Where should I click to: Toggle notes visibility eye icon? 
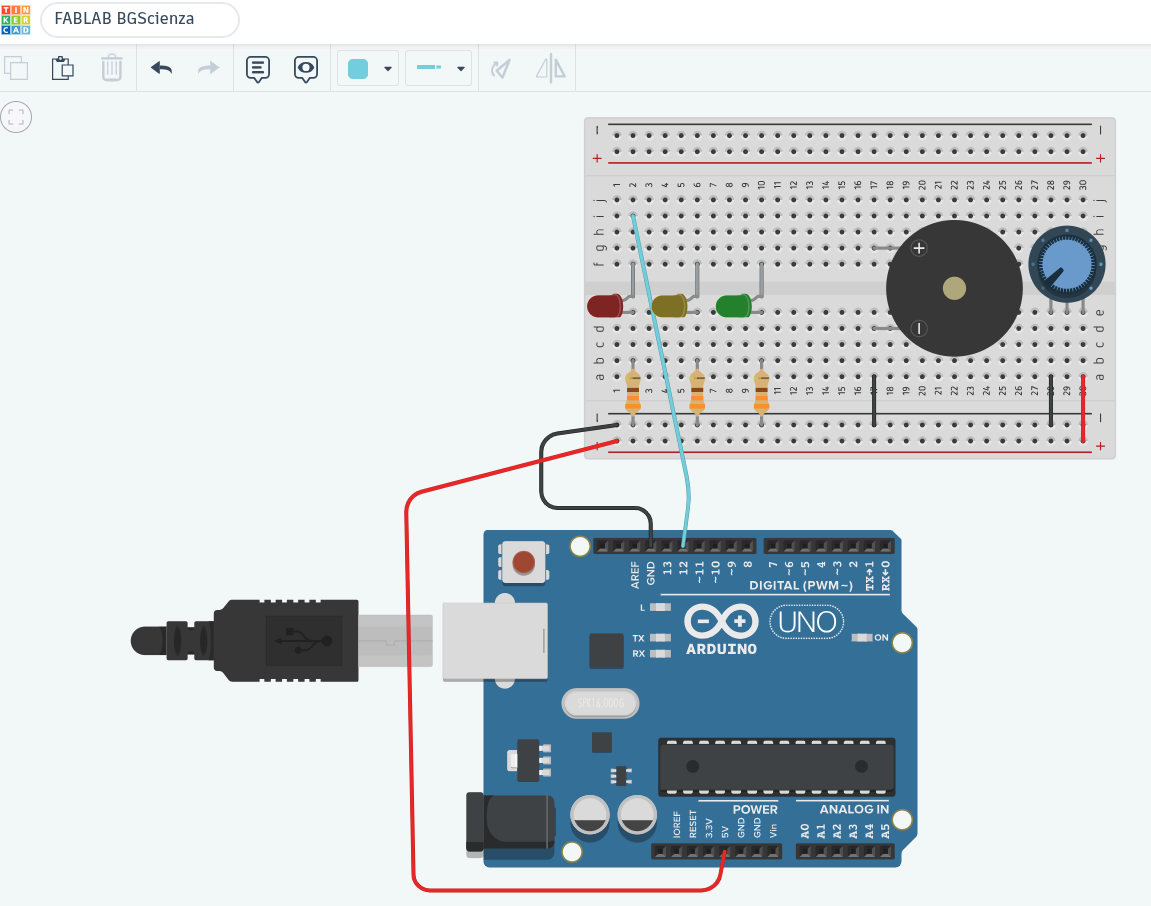(x=306, y=69)
